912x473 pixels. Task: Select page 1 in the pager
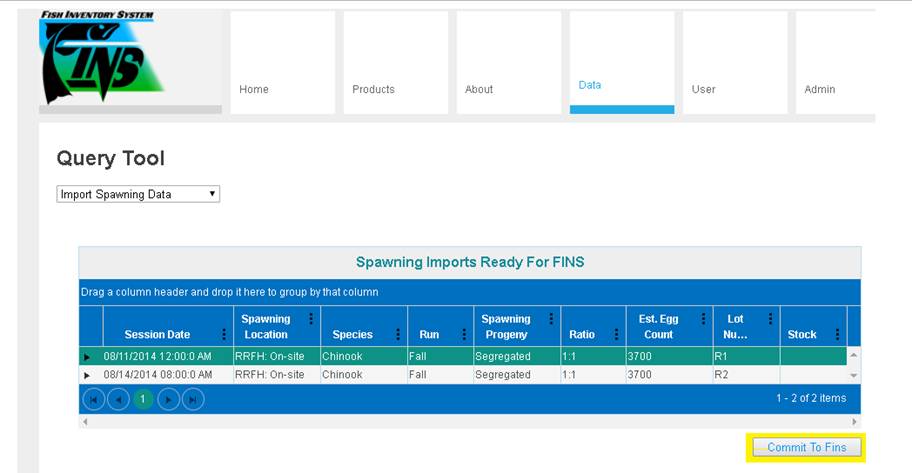coord(143,399)
